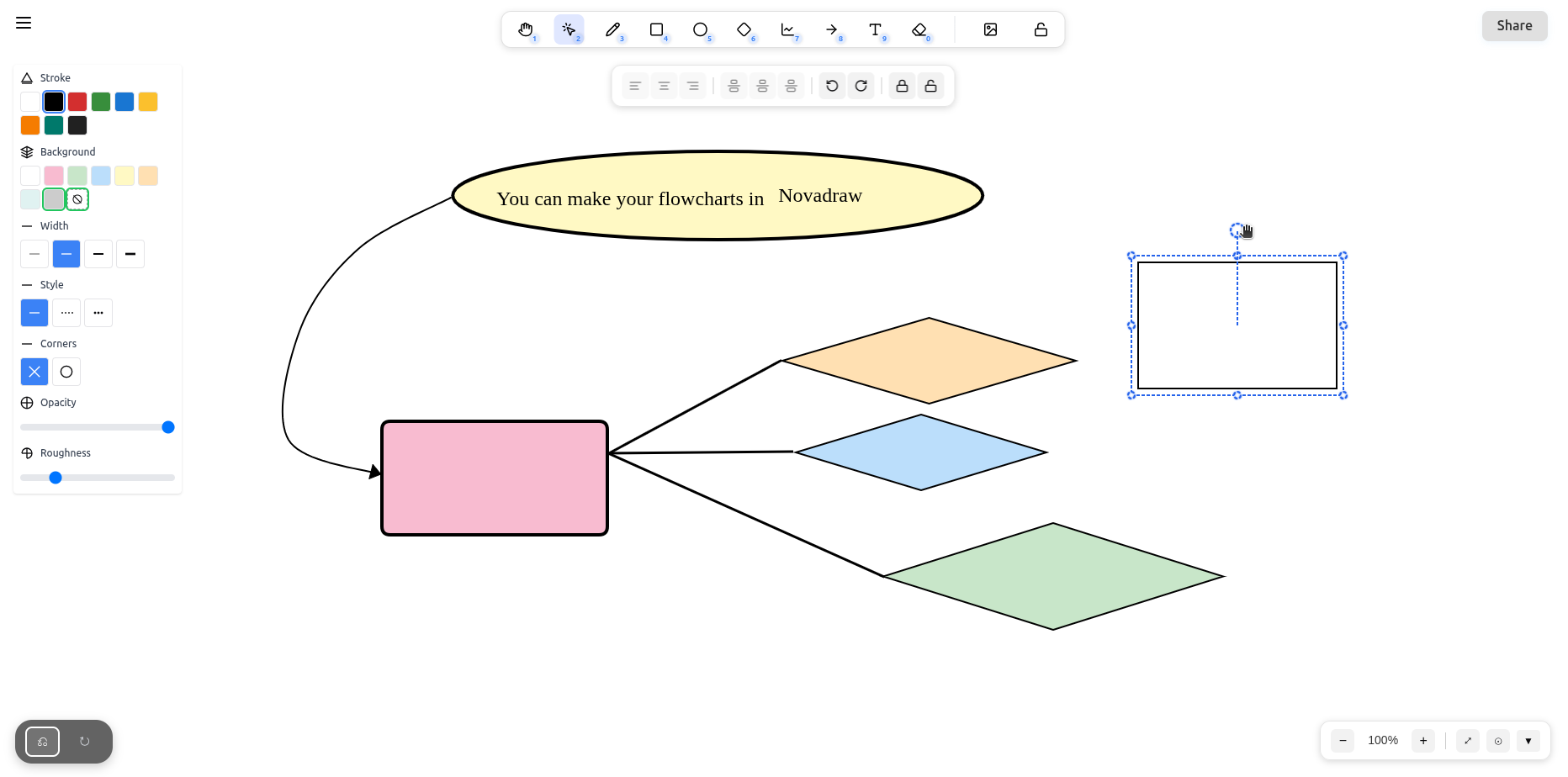Choose gray background fill
The image size is (1568, 777).
click(x=54, y=199)
